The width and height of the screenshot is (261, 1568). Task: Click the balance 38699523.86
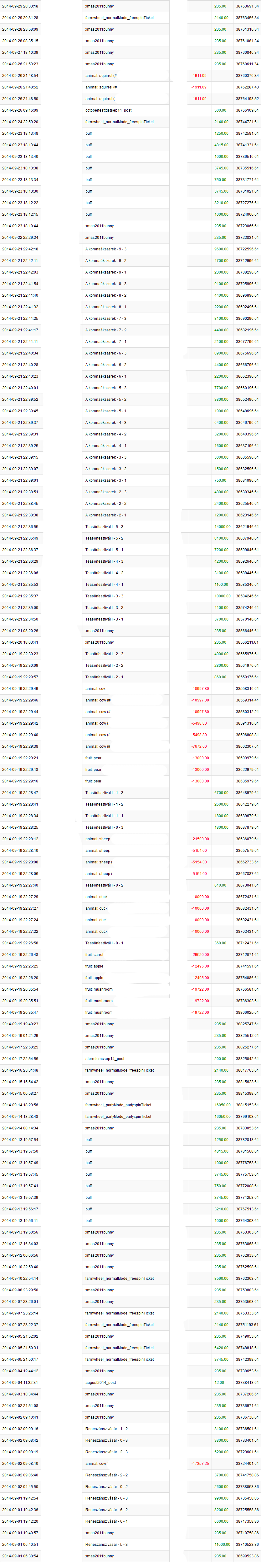pos(247,1556)
